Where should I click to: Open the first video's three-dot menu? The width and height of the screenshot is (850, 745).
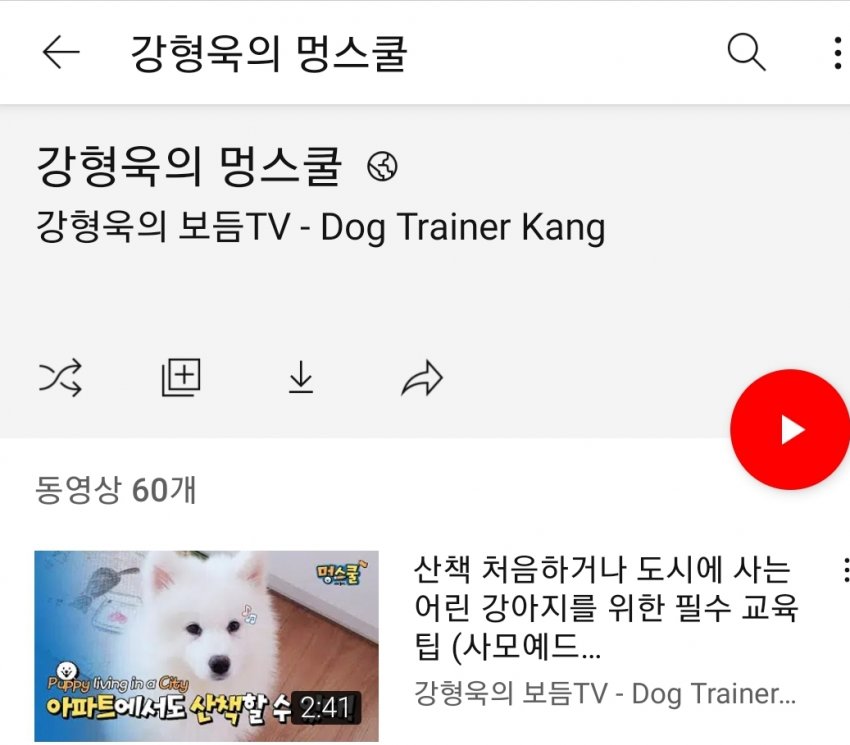coord(844,570)
